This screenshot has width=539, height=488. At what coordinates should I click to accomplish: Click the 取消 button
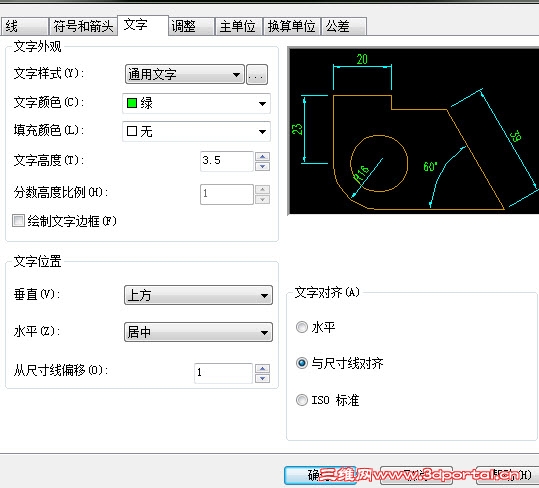coord(416,476)
